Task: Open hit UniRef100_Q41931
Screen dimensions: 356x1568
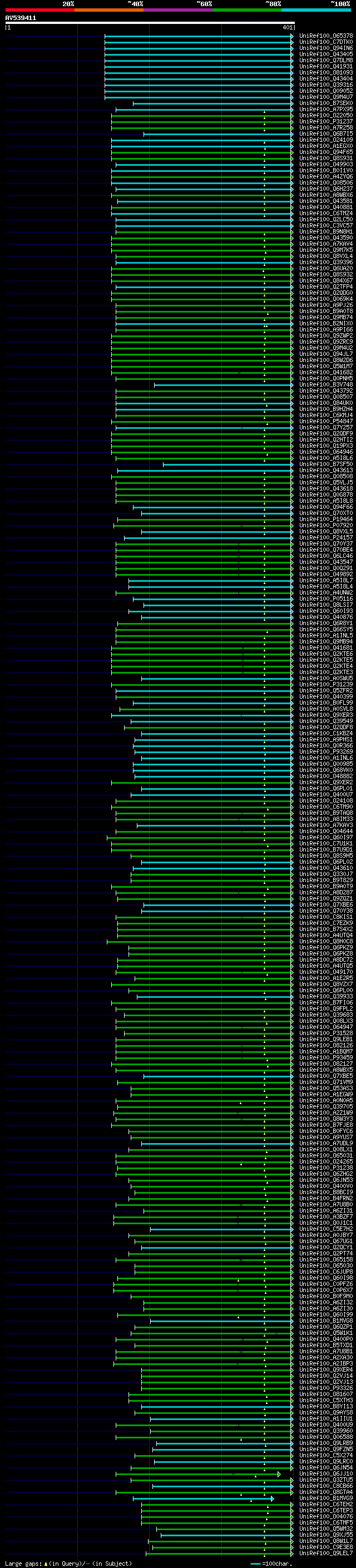Action: 326,66
